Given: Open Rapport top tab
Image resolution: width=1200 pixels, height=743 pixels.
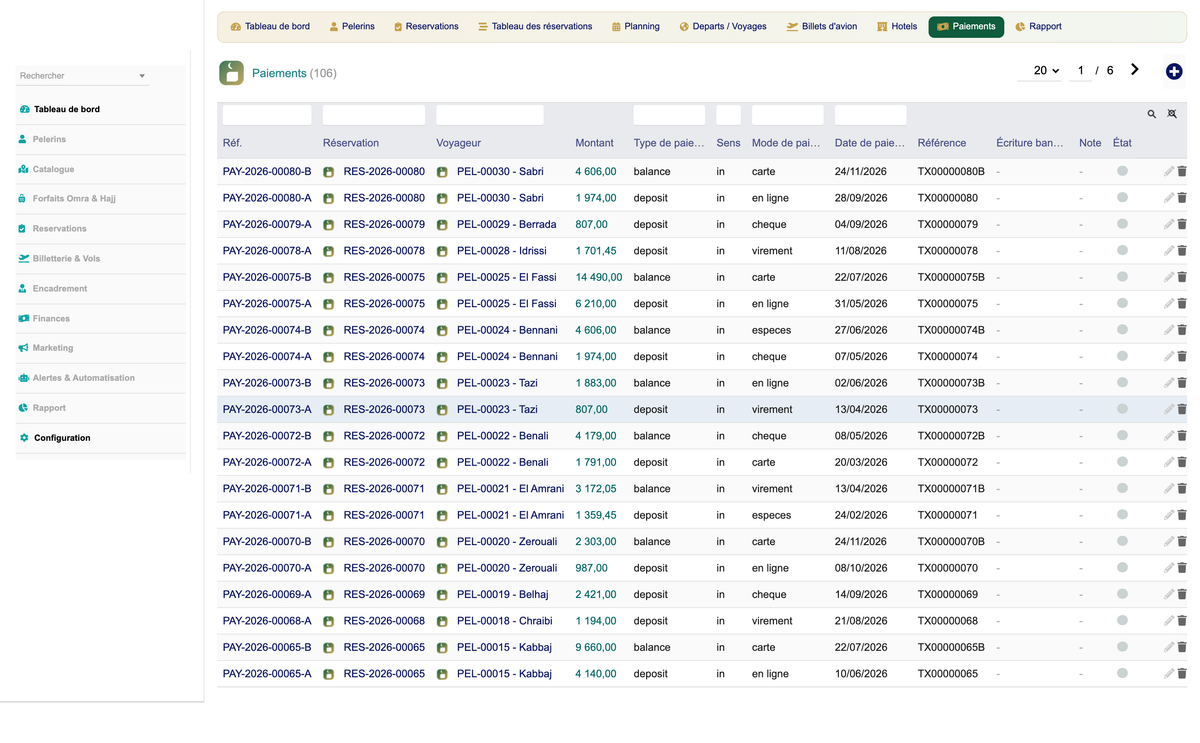Looking at the screenshot, I should point(1038,27).
